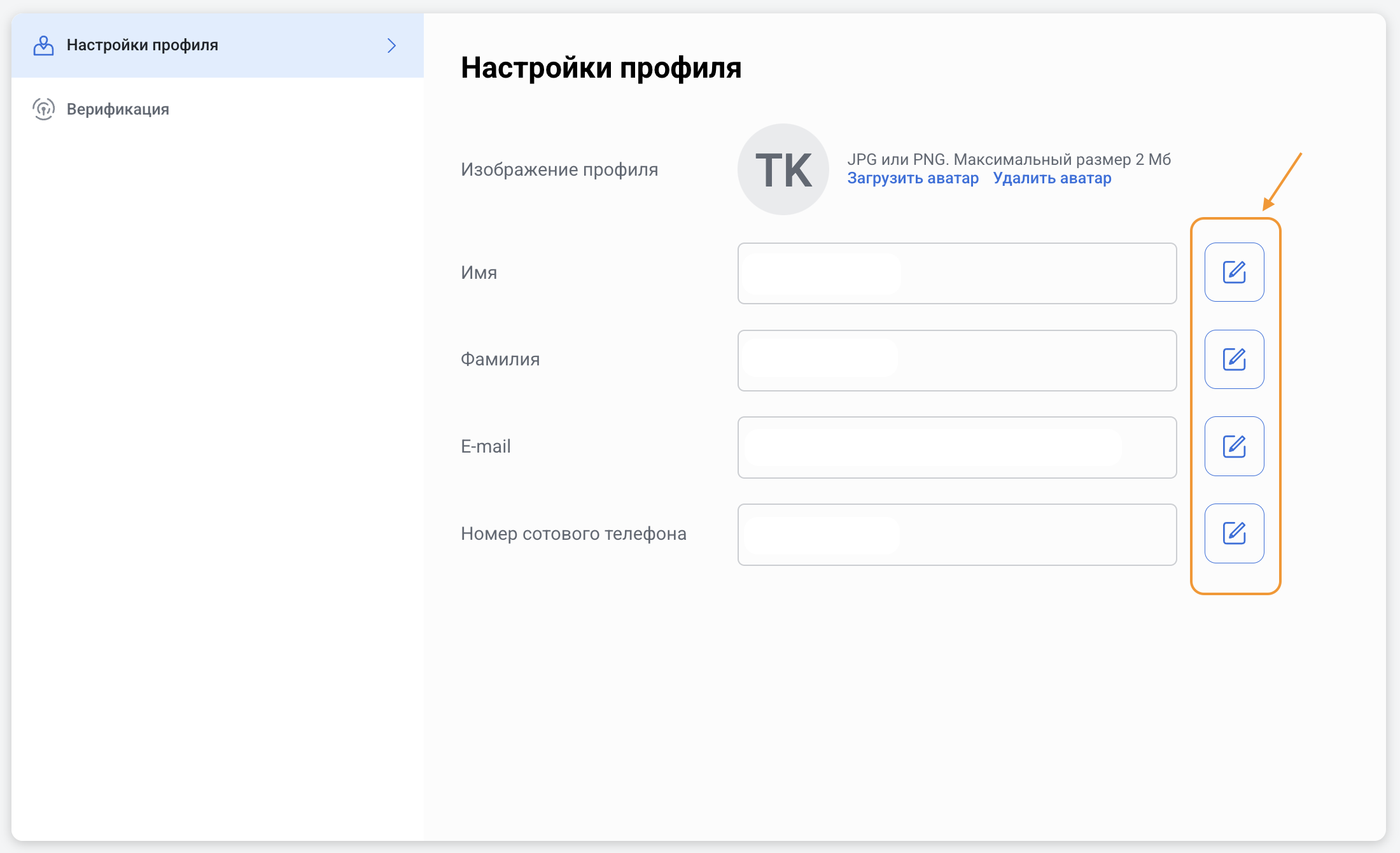Click the edit icon next to Фамилия field
Image resolution: width=1400 pixels, height=853 pixels.
(x=1234, y=360)
